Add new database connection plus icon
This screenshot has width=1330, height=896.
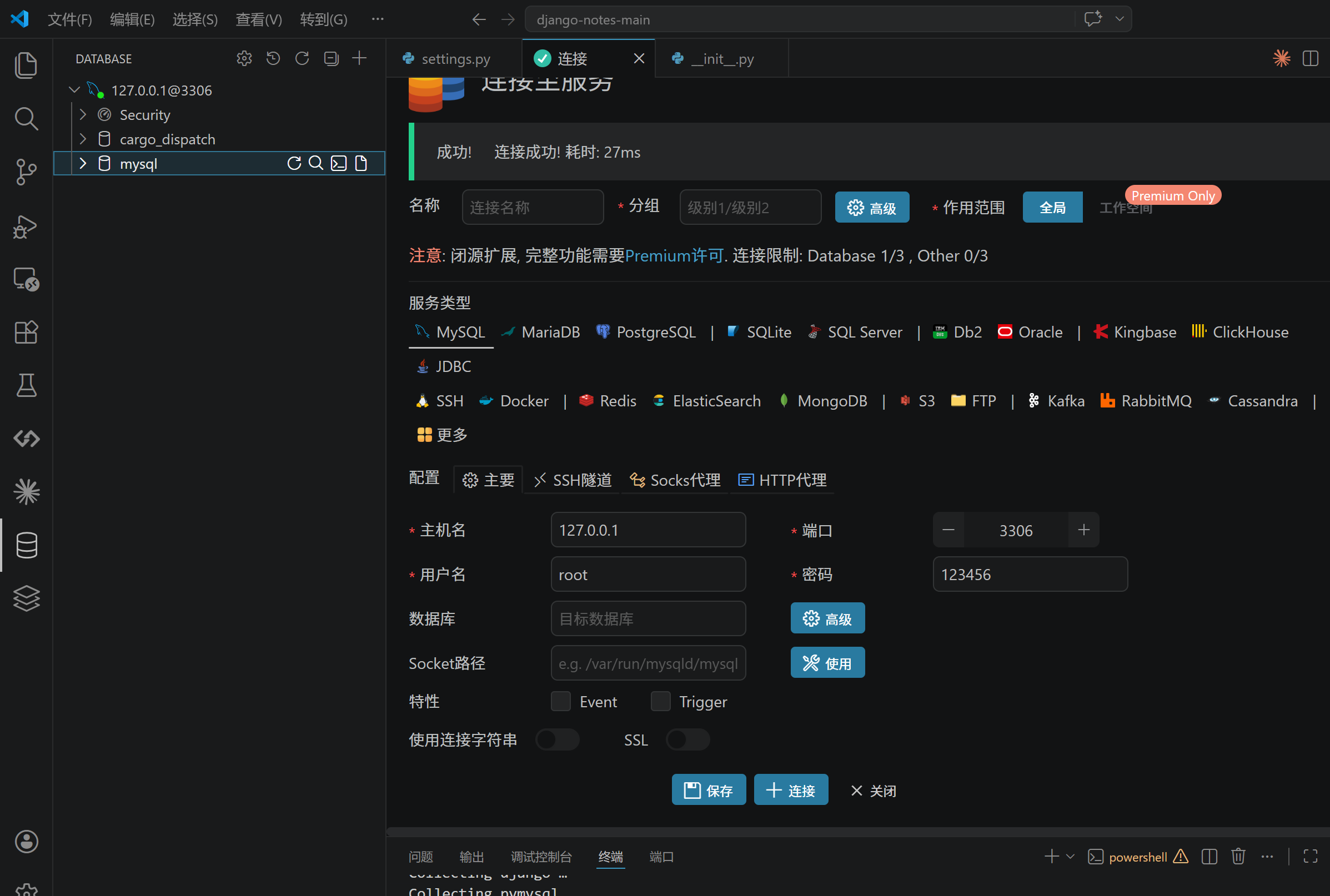tap(359, 58)
